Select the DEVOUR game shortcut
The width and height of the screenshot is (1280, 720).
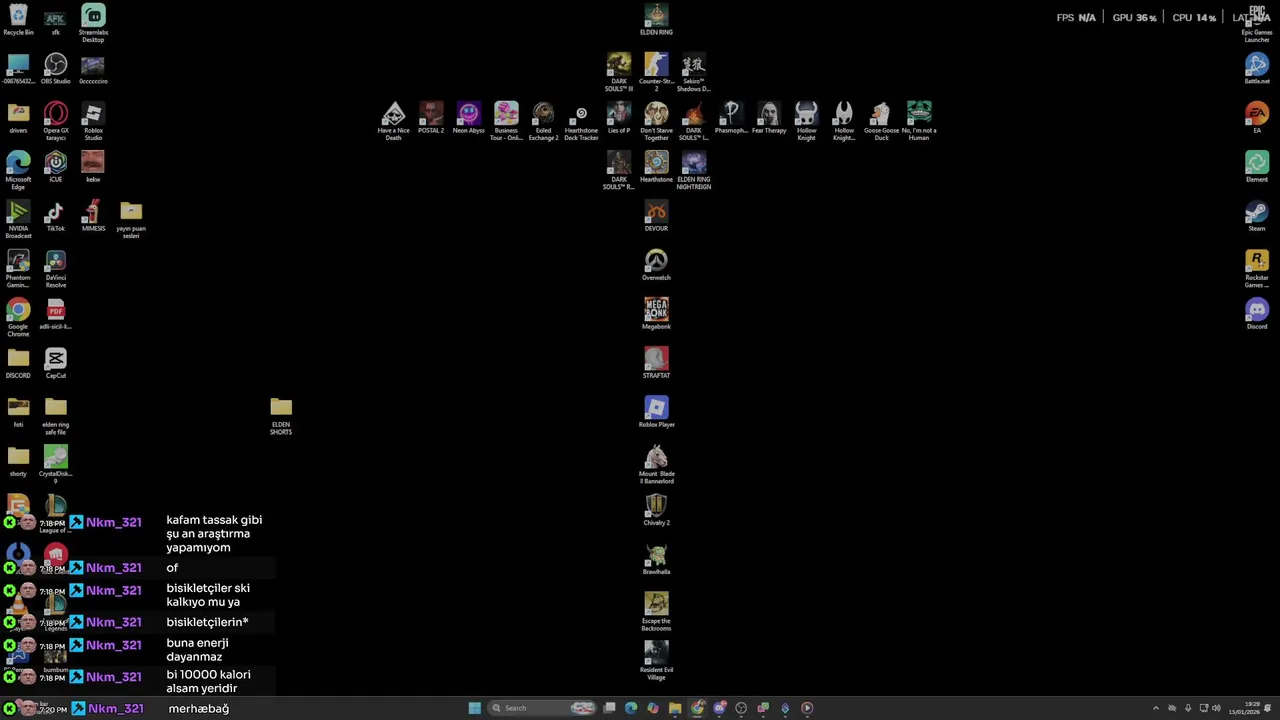(x=656, y=216)
